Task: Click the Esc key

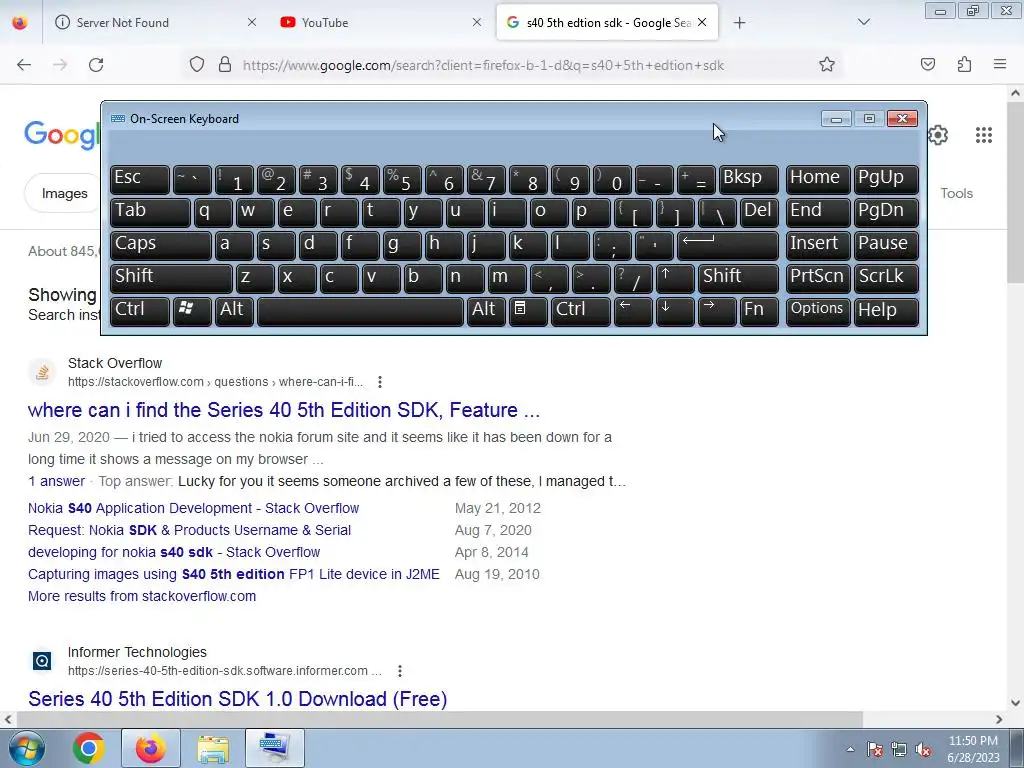Action: pyautogui.click(x=139, y=179)
